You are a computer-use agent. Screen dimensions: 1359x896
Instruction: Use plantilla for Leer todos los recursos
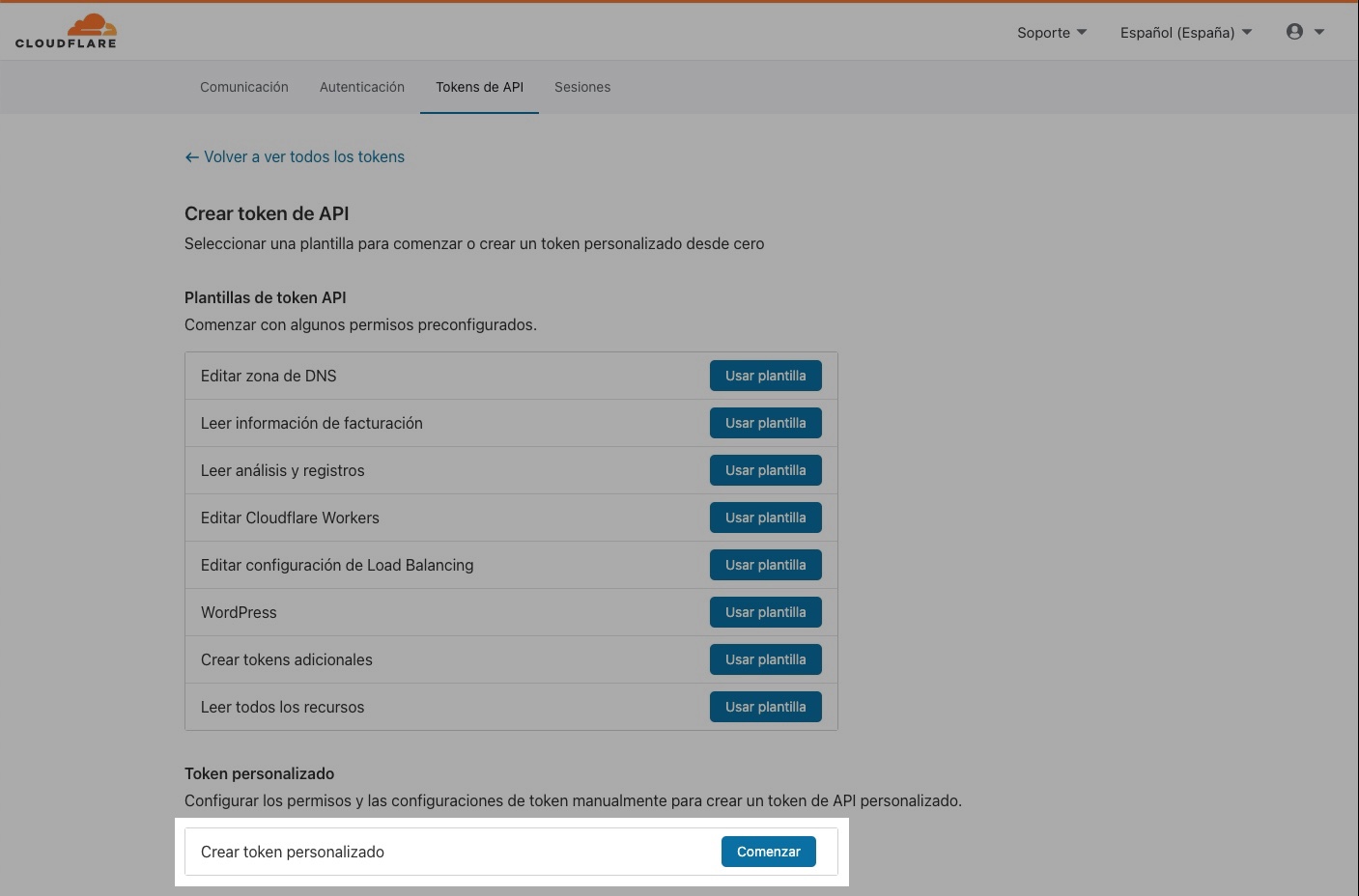coord(765,707)
